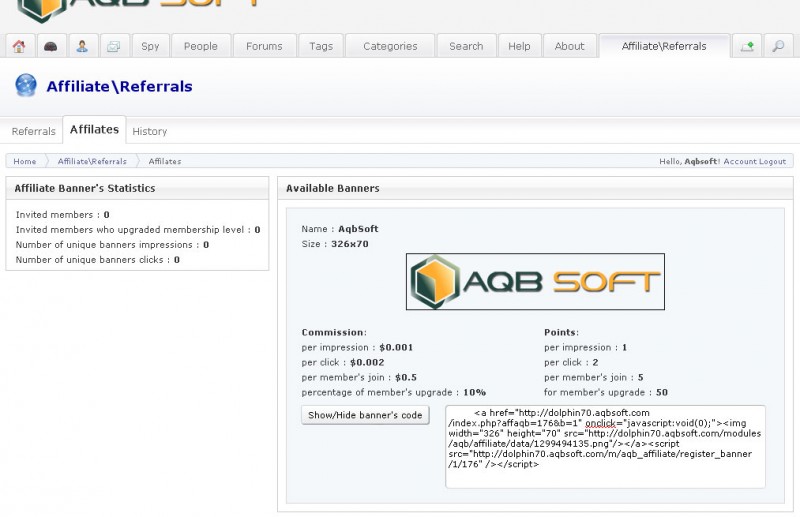Click the AQB SOFT banner image
The width and height of the screenshot is (800, 517).
[535, 281]
